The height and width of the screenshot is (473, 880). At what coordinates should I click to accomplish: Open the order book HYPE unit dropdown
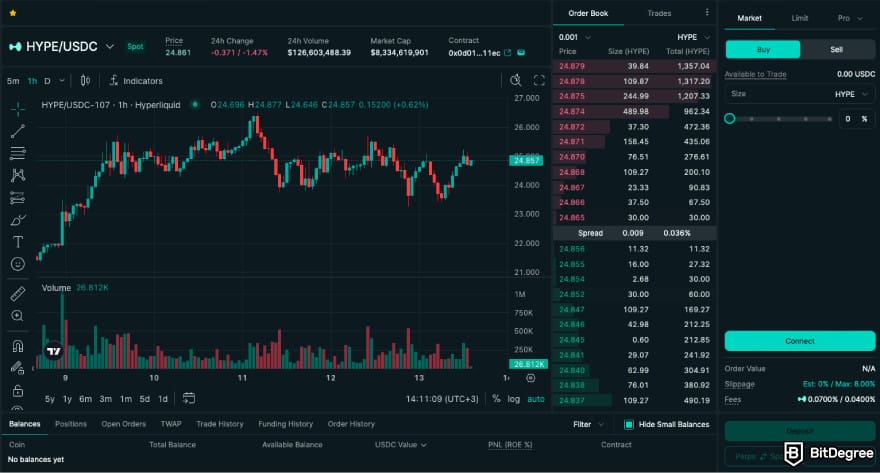point(693,37)
